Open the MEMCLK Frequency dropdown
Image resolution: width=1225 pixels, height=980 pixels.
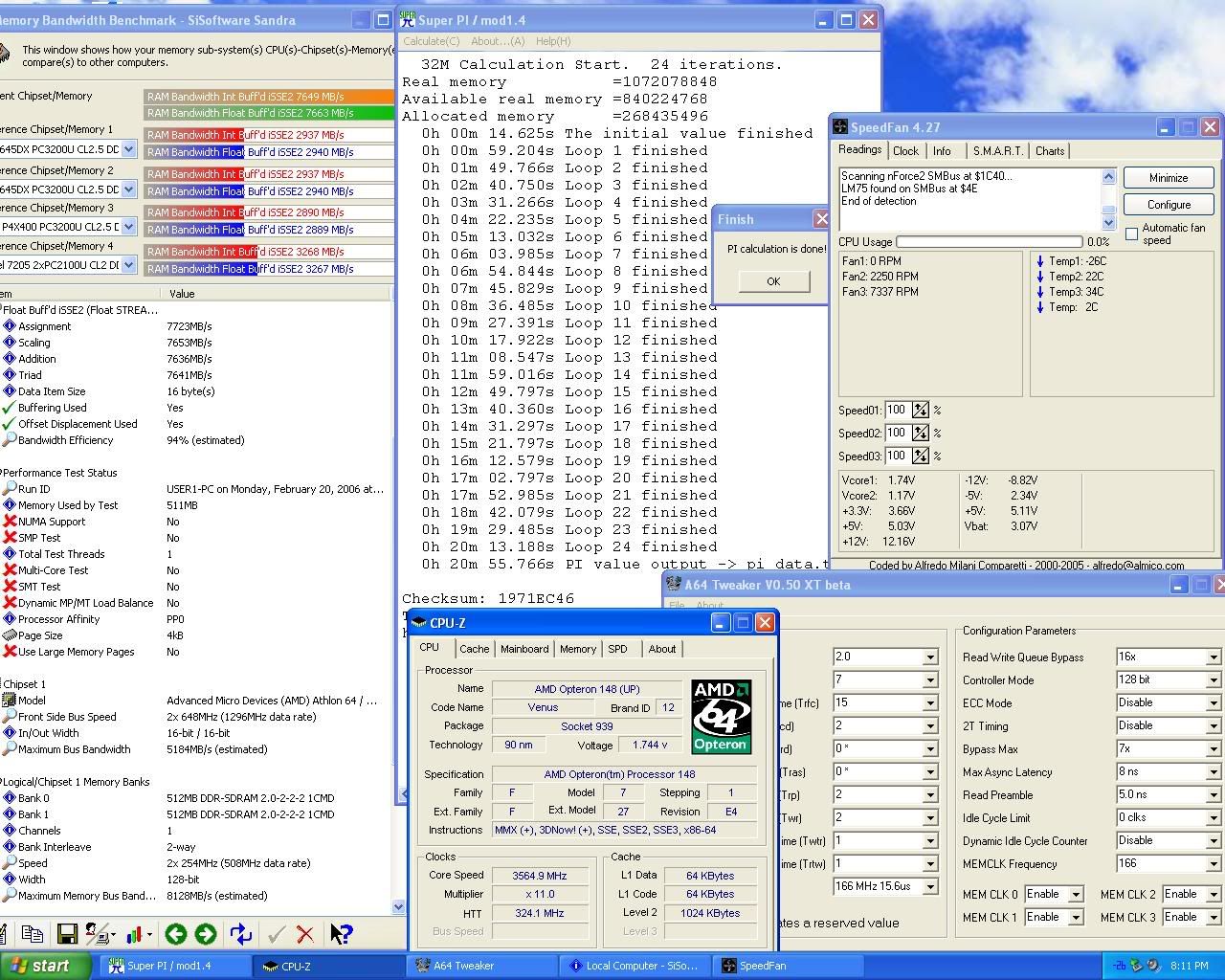(1213, 864)
